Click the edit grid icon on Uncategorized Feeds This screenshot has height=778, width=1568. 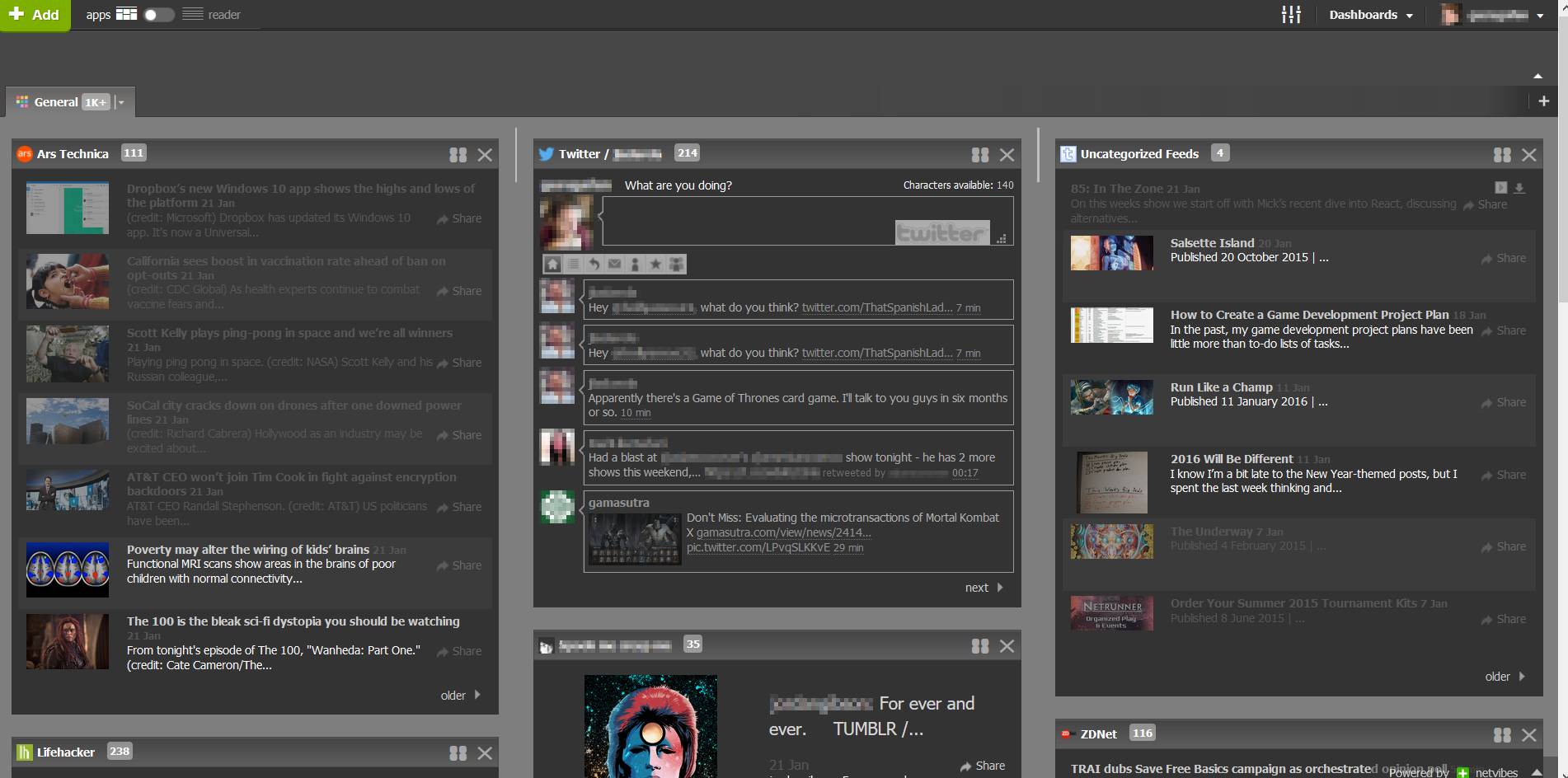(1503, 155)
